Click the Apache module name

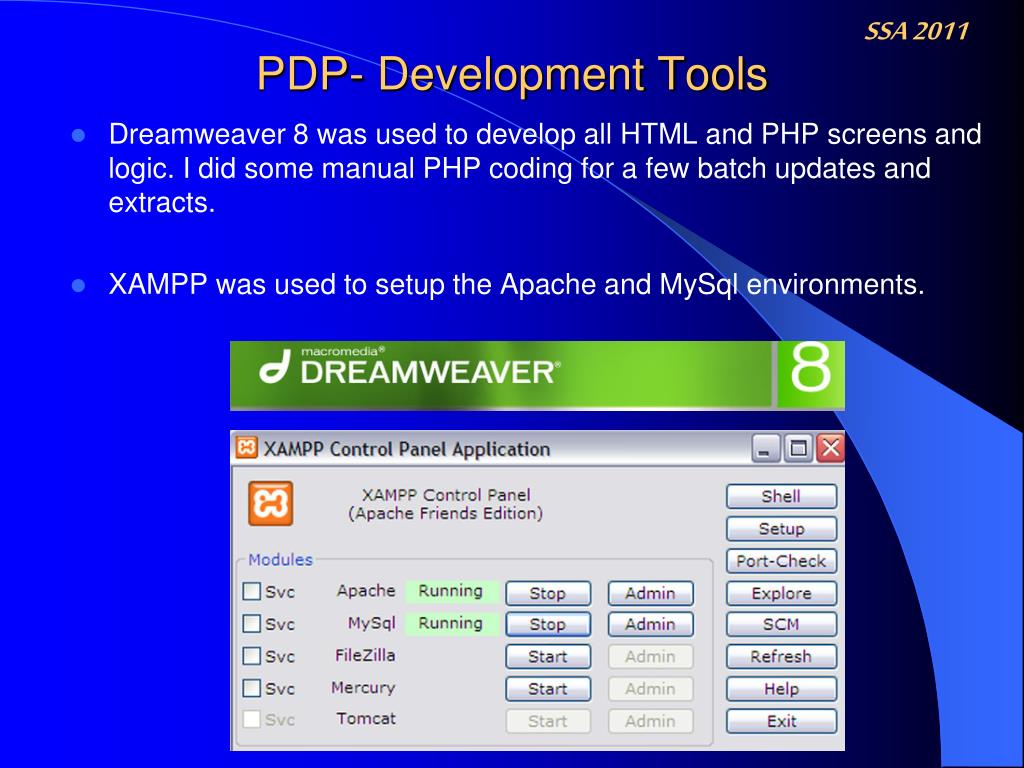pos(366,590)
